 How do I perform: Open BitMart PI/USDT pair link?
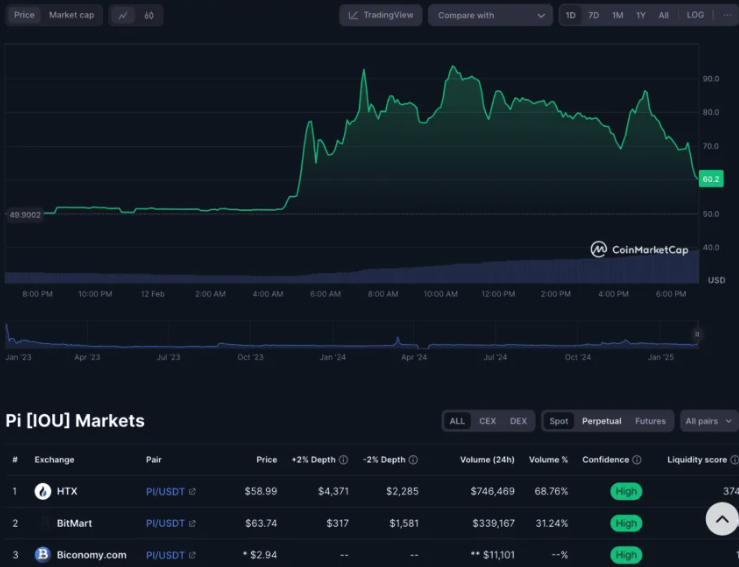[x=165, y=523]
